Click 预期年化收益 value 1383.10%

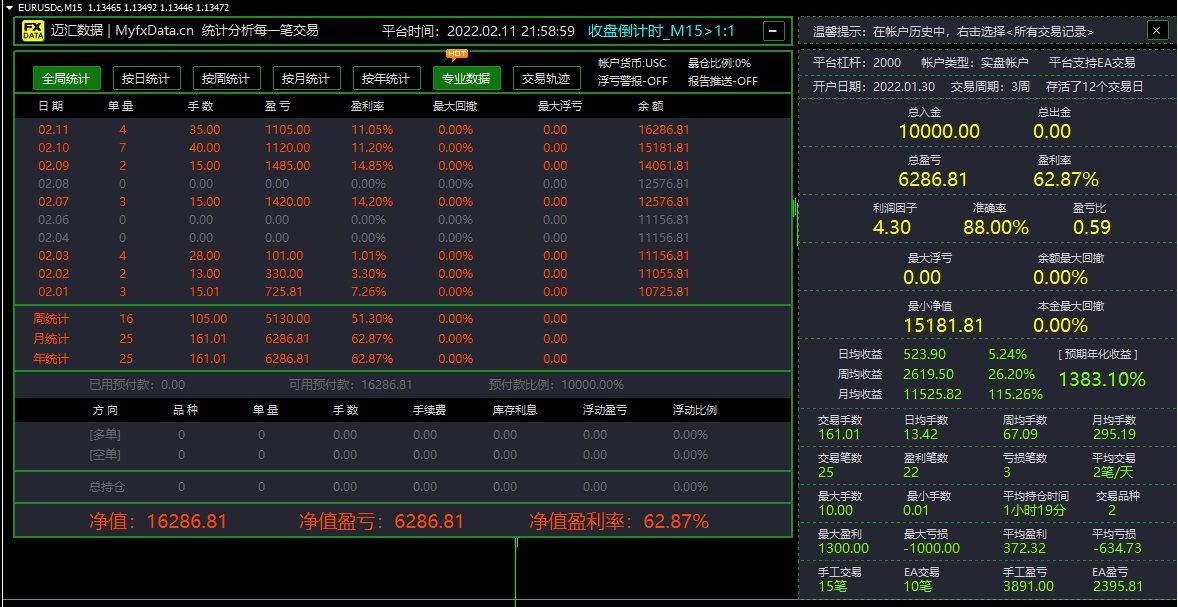[1102, 379]
